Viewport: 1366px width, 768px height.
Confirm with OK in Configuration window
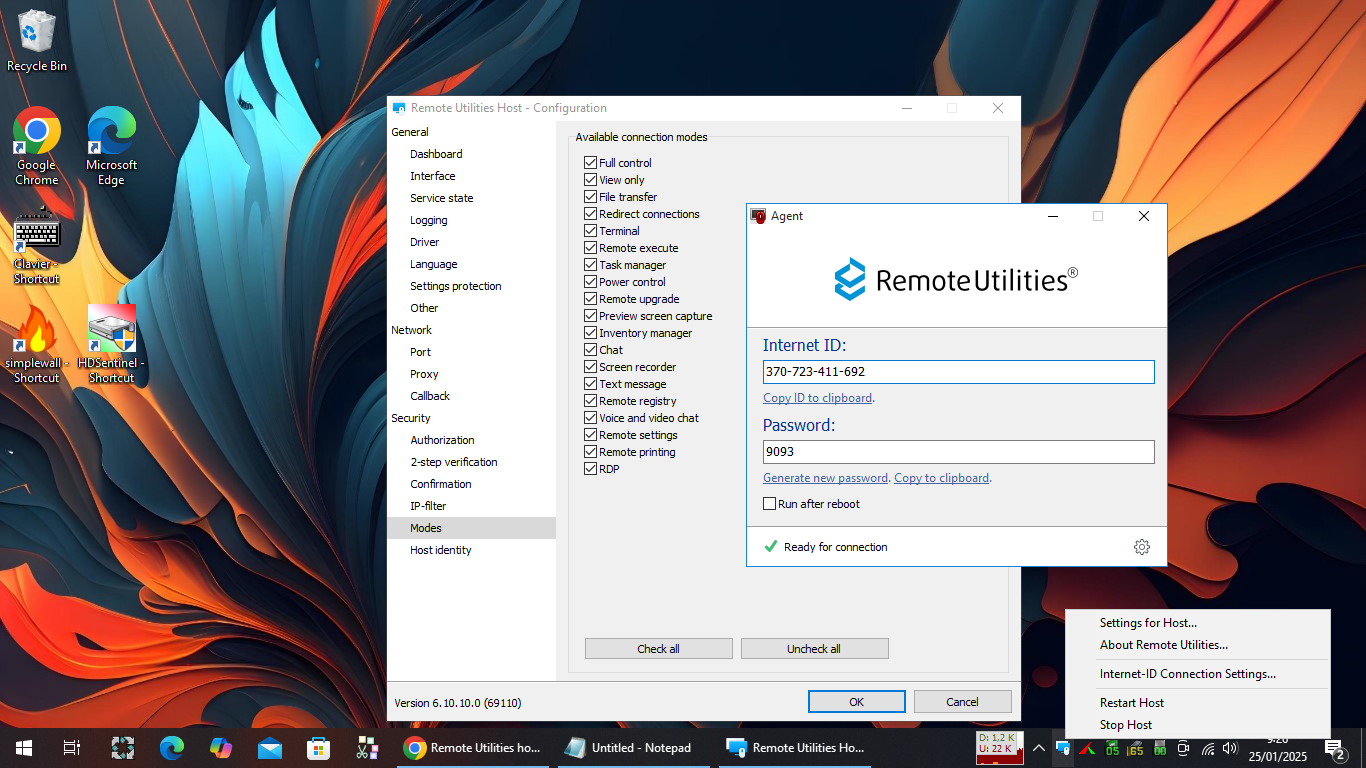click(x=857, y=702)
